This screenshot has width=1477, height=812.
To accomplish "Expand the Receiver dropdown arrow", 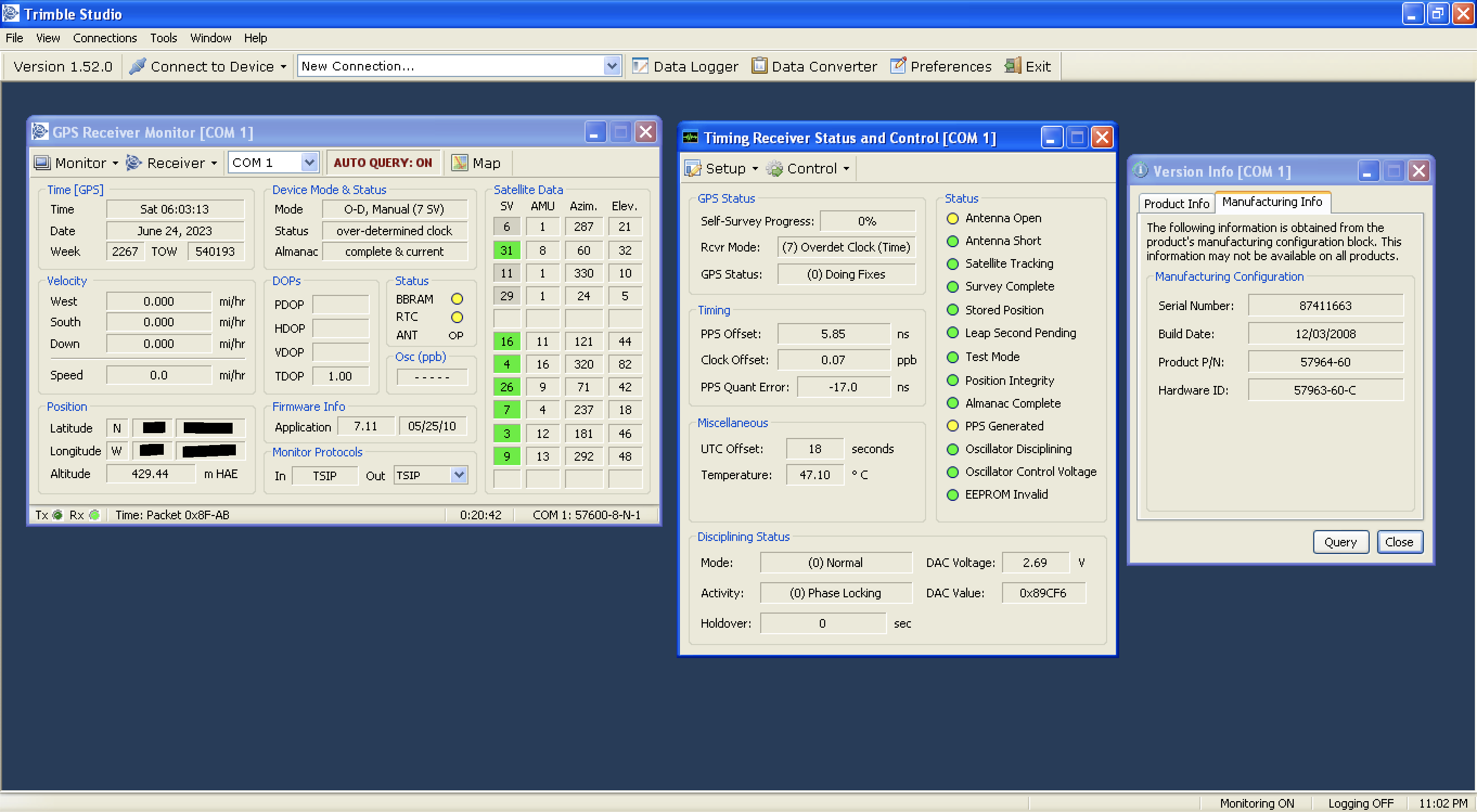I will point(214,163).
